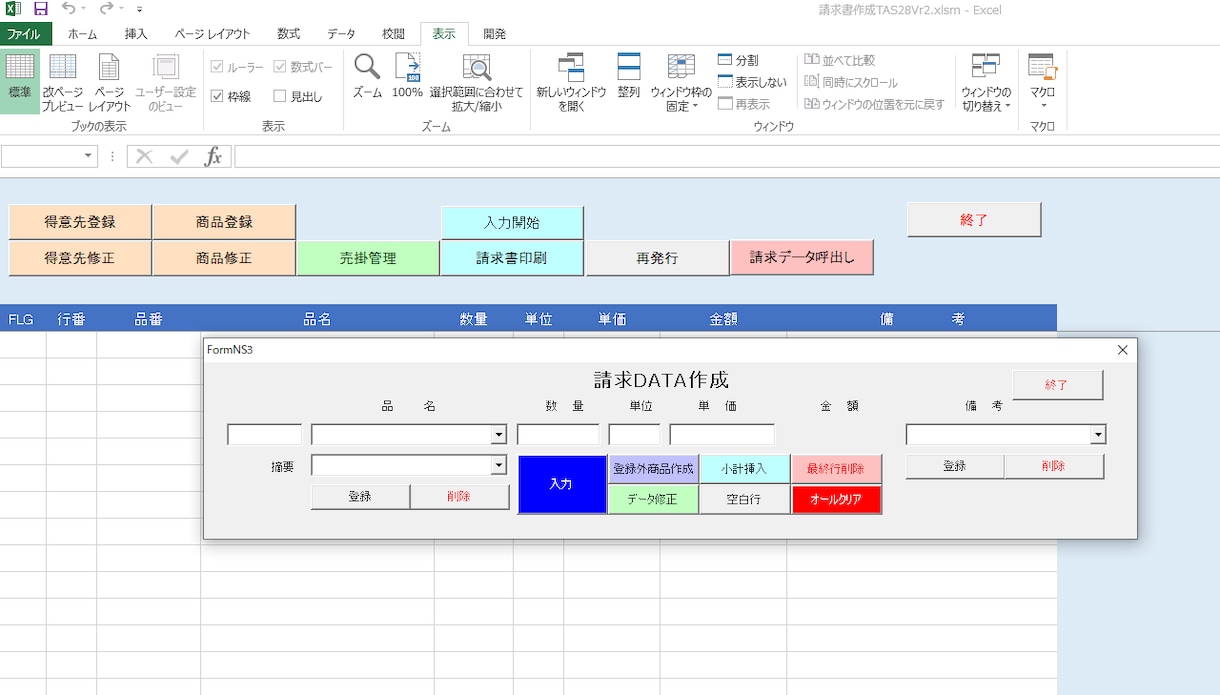Open ウィンドウの切り替え dropdown
Screen dimensions: 1220x695
986,81
